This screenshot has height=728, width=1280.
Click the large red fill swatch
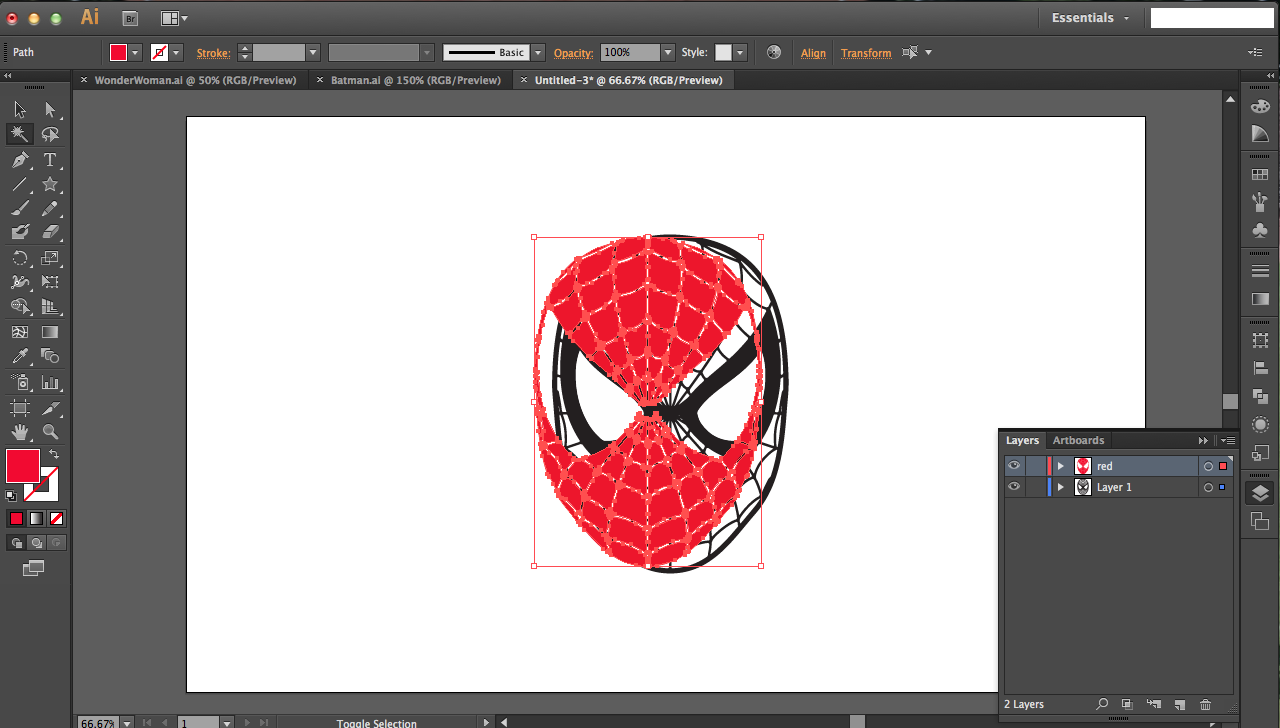point(22,466)
